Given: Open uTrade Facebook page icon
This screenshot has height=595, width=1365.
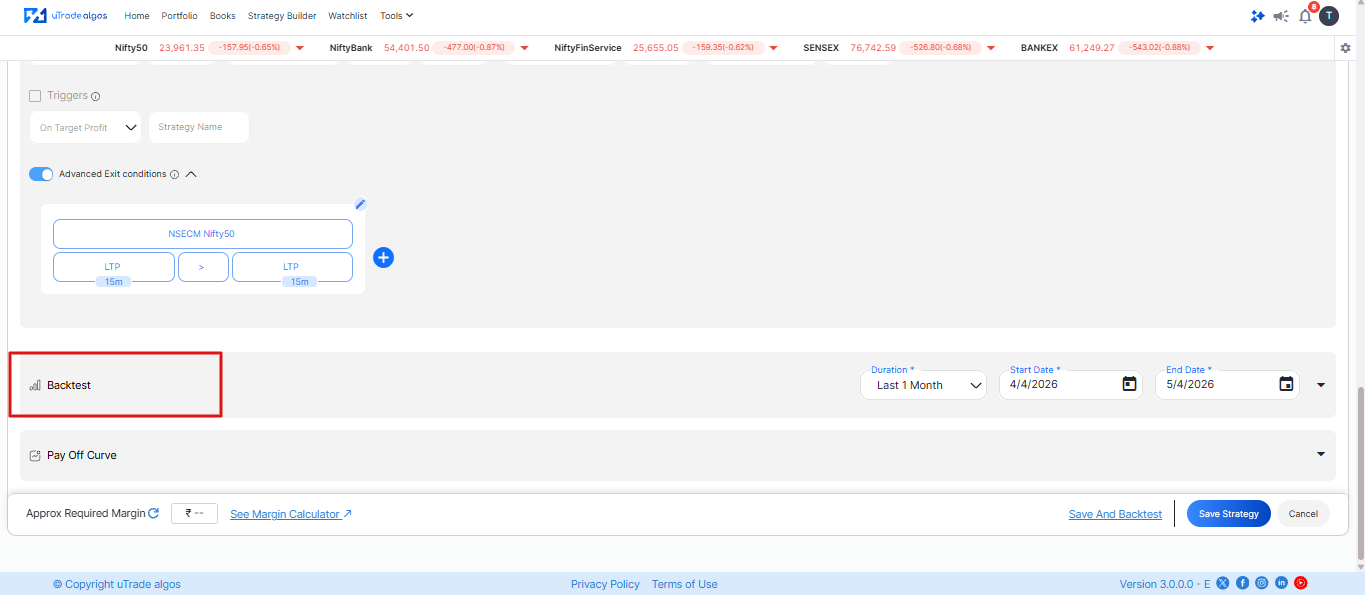Looking at the screenshot, I should coord(1242,583).
